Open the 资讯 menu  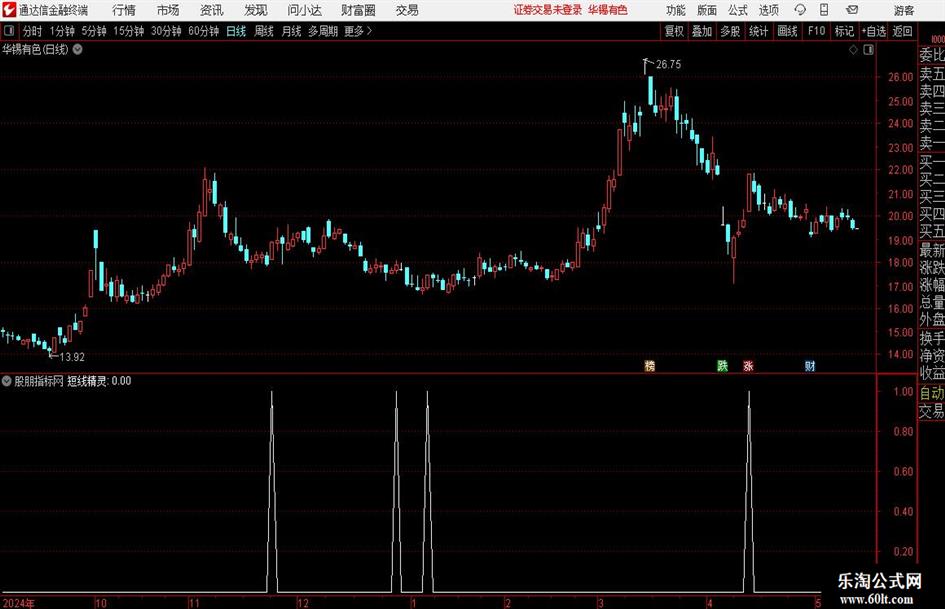(212, 10)
